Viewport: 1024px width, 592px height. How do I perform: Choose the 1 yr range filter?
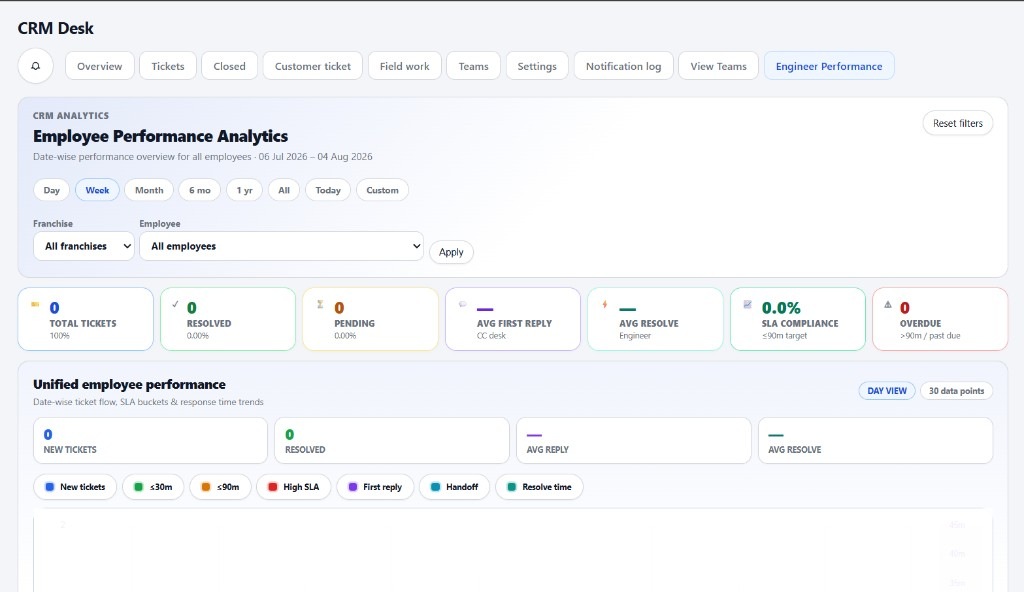point(244,190)
